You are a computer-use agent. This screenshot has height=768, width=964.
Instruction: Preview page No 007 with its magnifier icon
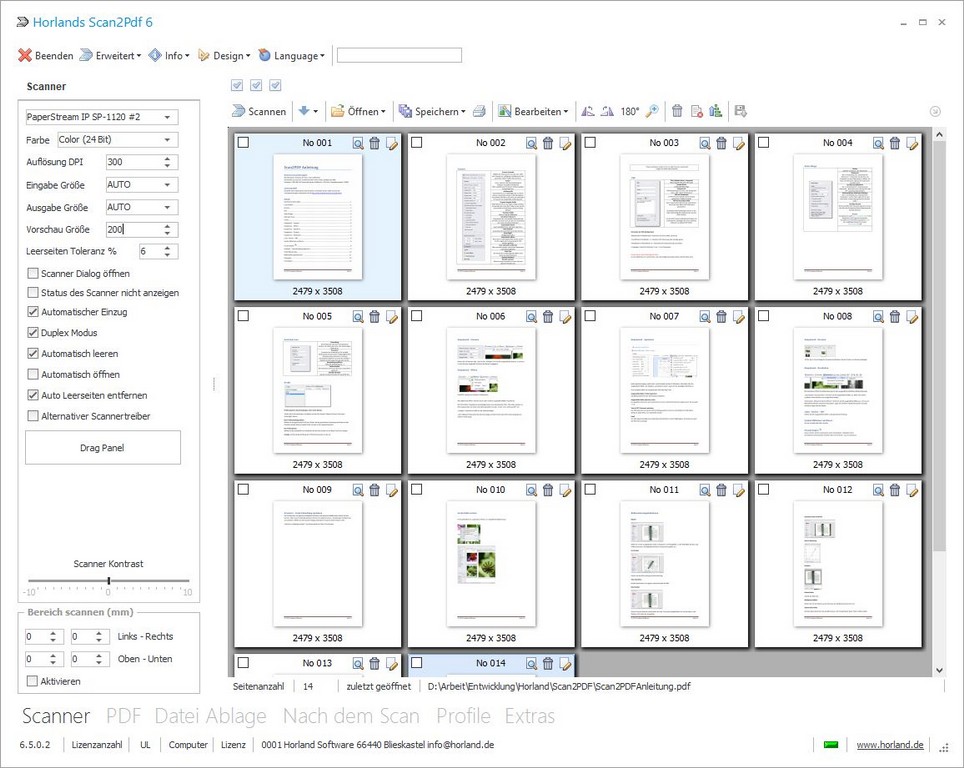(705, 317)
